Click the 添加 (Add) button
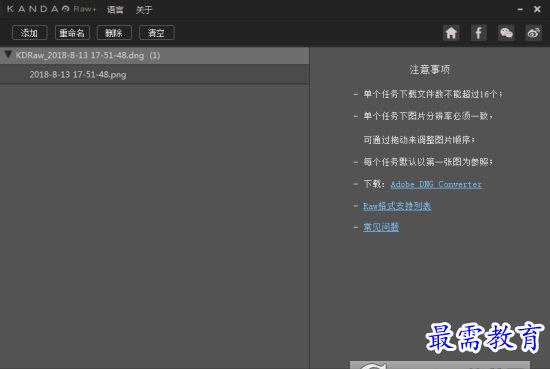550x369 pixels. tap(29, 33)
